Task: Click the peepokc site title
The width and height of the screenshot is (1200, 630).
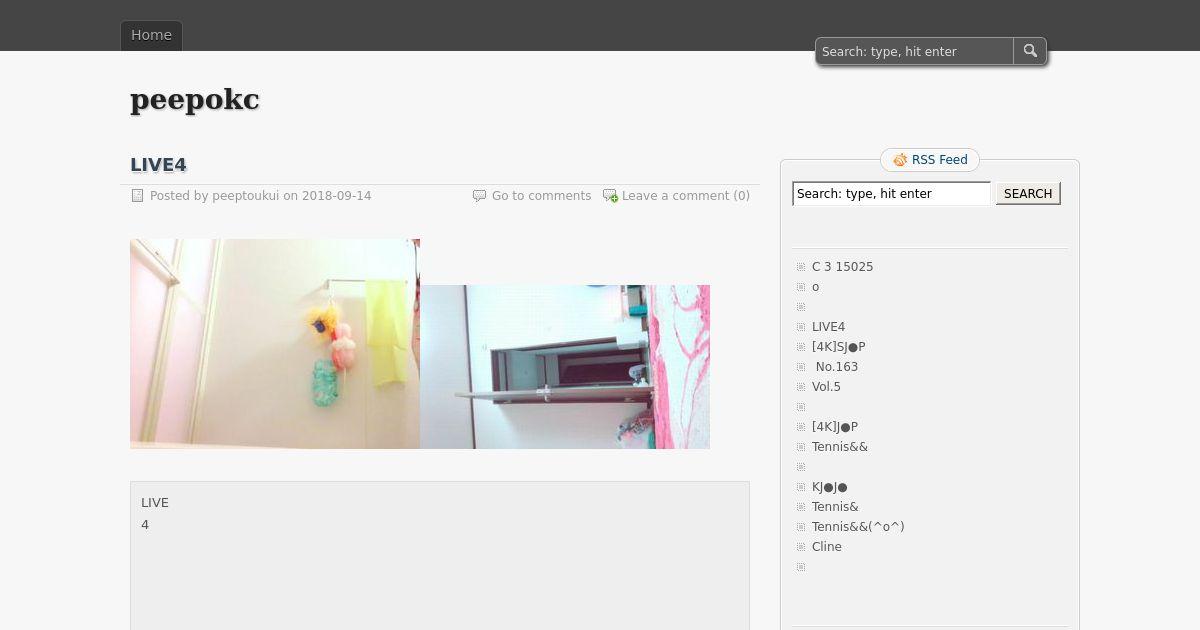Action: pos(195,99)
